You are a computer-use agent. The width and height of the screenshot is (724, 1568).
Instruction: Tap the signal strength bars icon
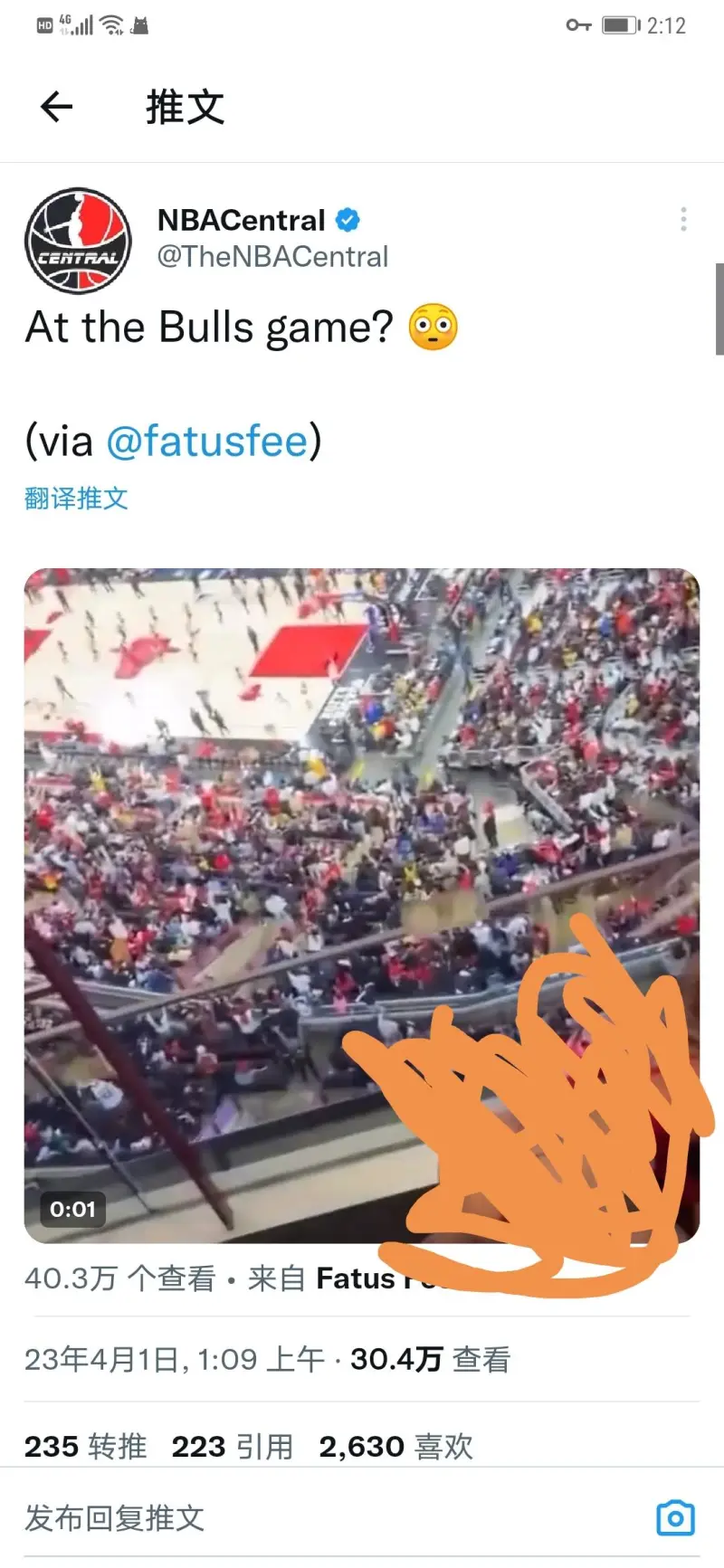[x=78, y=25]
